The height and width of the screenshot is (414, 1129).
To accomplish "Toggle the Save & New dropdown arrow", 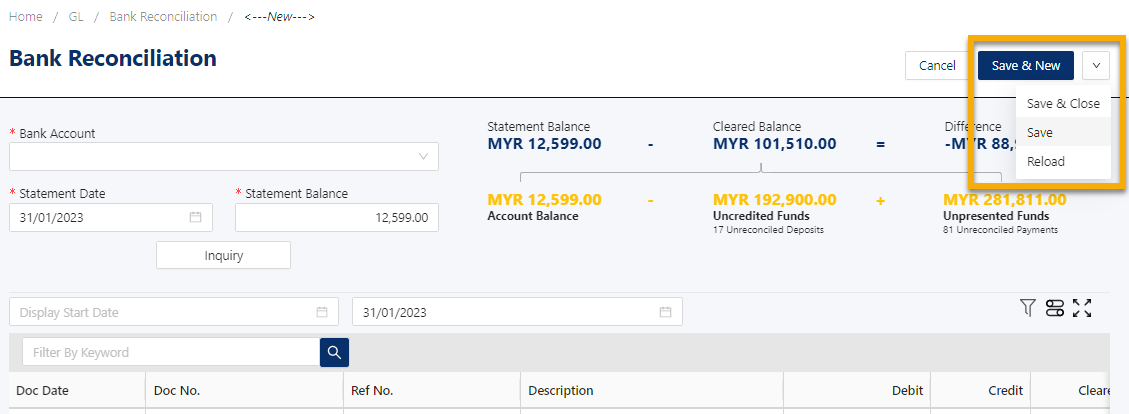I will pos(1096,66).
